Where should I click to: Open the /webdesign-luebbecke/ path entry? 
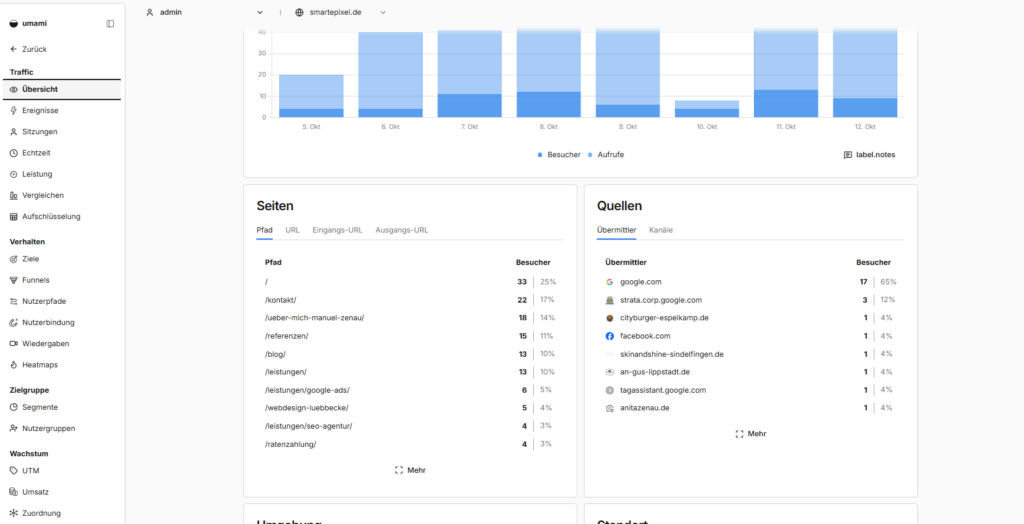pyautogui.click(x=306, y=408)
